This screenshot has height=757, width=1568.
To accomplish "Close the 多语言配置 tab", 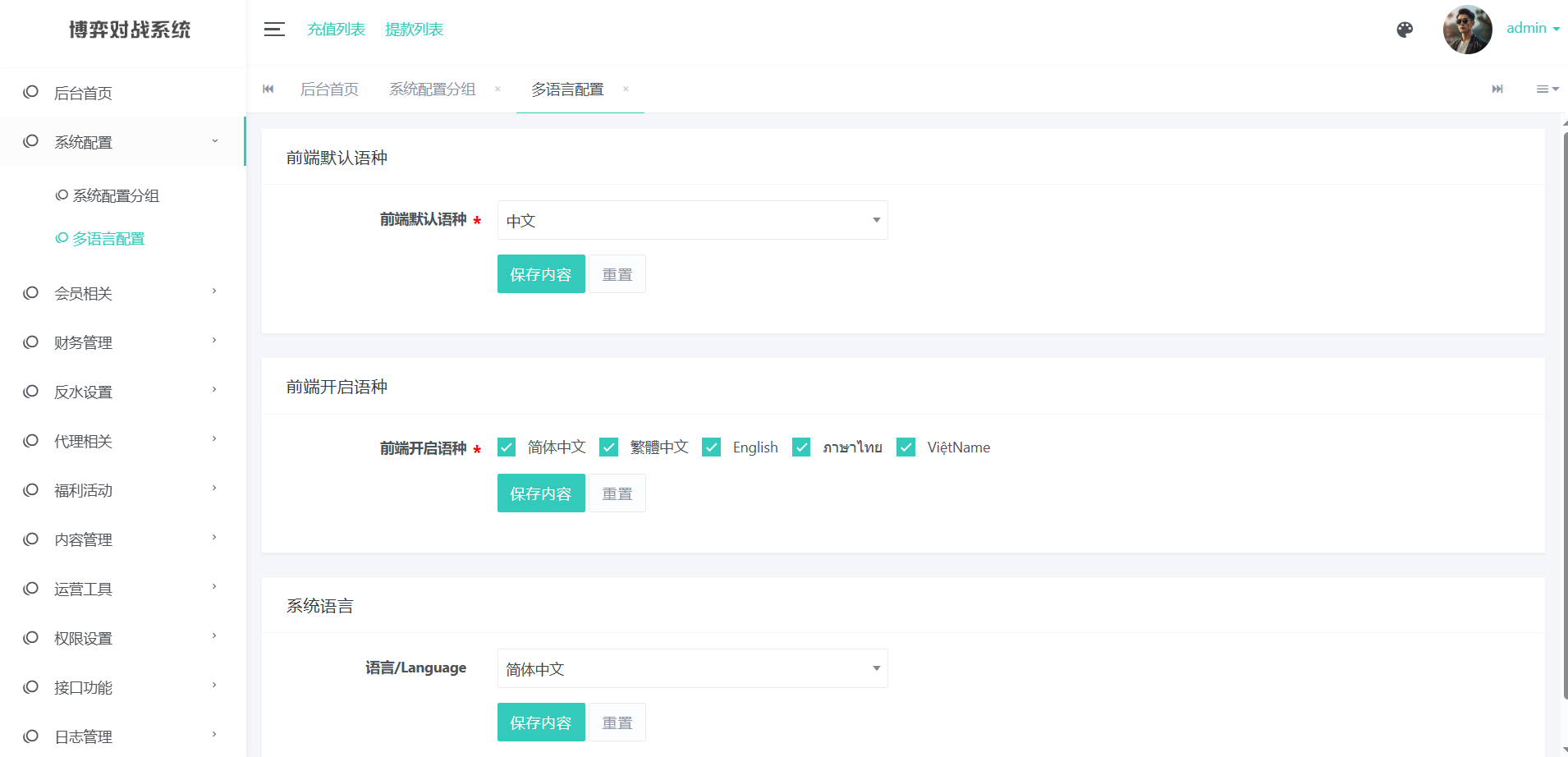I will (x=626, y=89).
